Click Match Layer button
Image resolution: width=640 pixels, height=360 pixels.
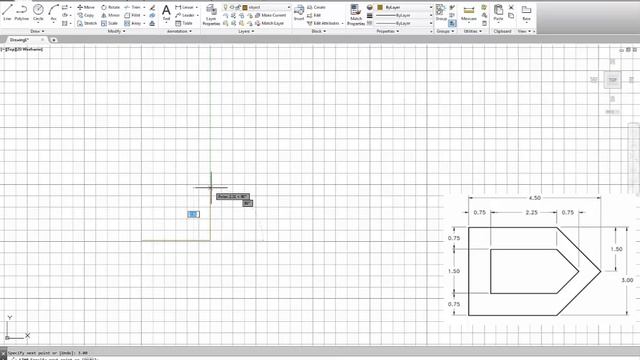tap(269, 23)
